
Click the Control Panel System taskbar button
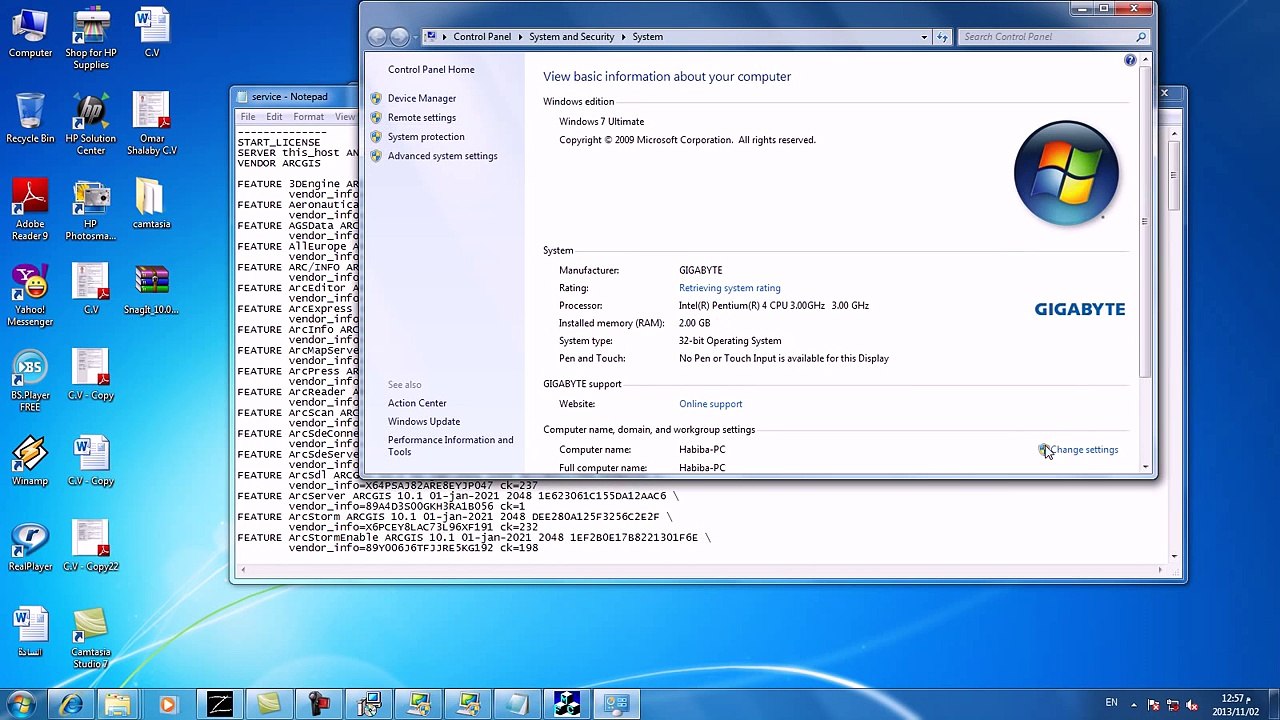(x=617, y=705)
